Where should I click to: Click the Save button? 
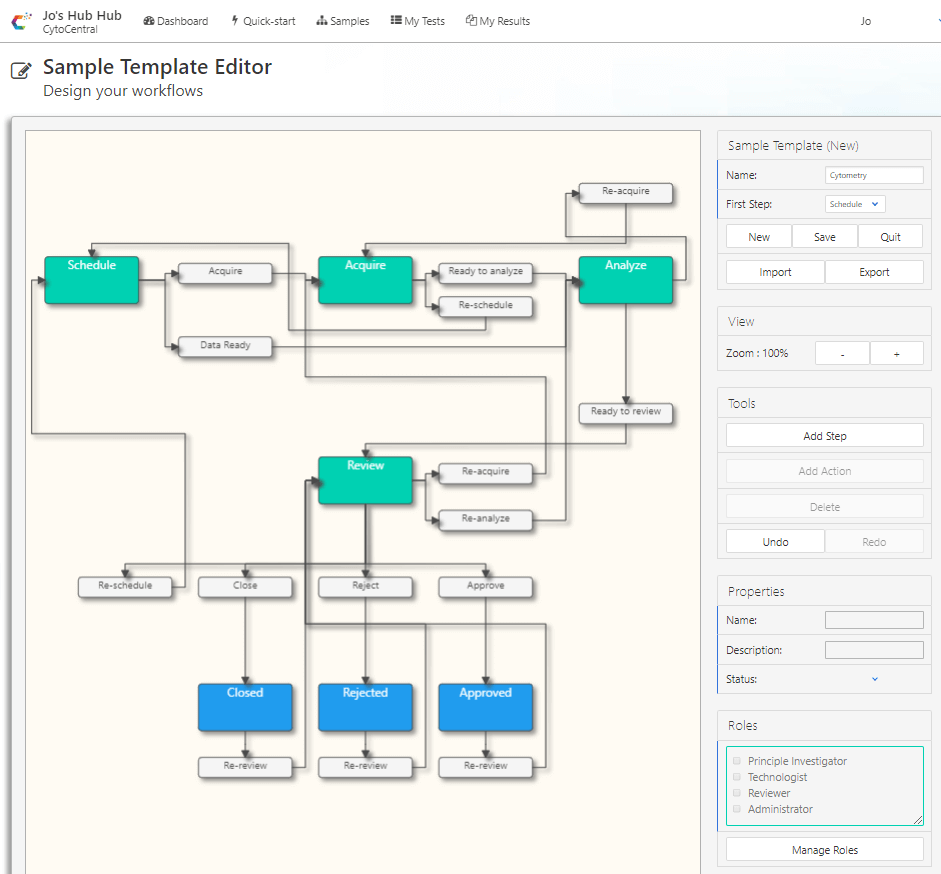click(x=825, y=237)
